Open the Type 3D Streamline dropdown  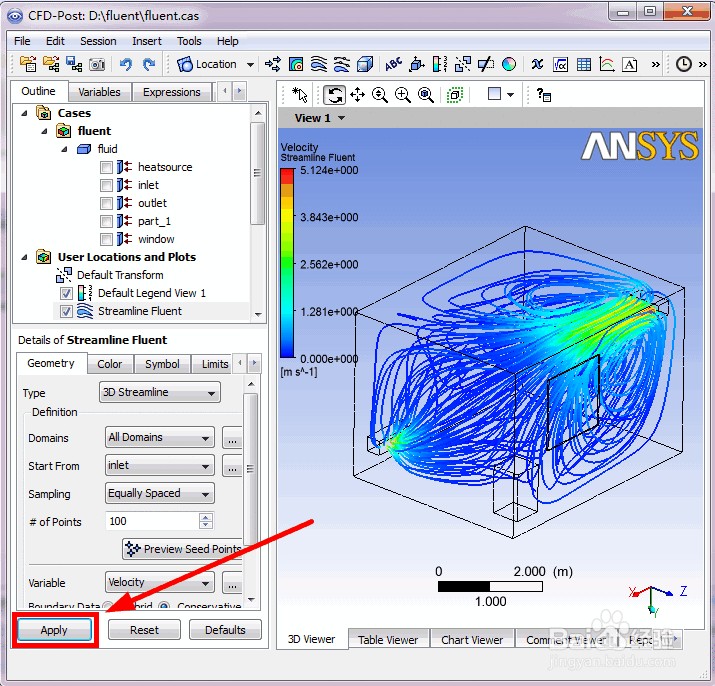(160, 392)
